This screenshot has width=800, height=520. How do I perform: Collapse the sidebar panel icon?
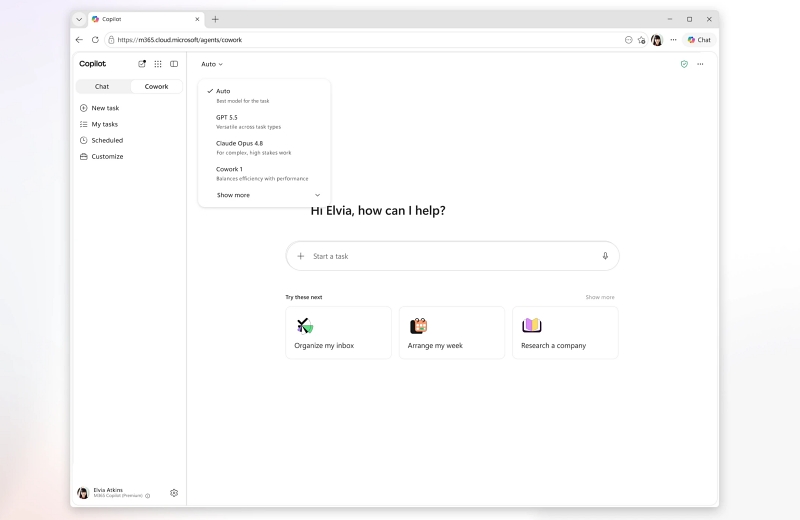pos(174,64)
